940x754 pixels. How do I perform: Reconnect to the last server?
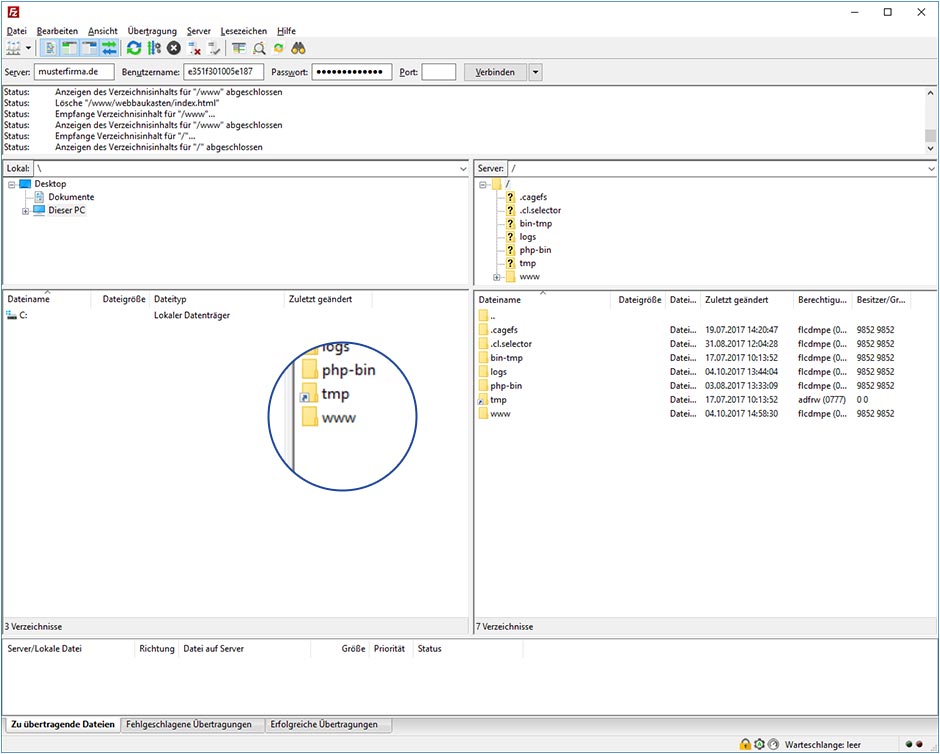pos(214,49)
